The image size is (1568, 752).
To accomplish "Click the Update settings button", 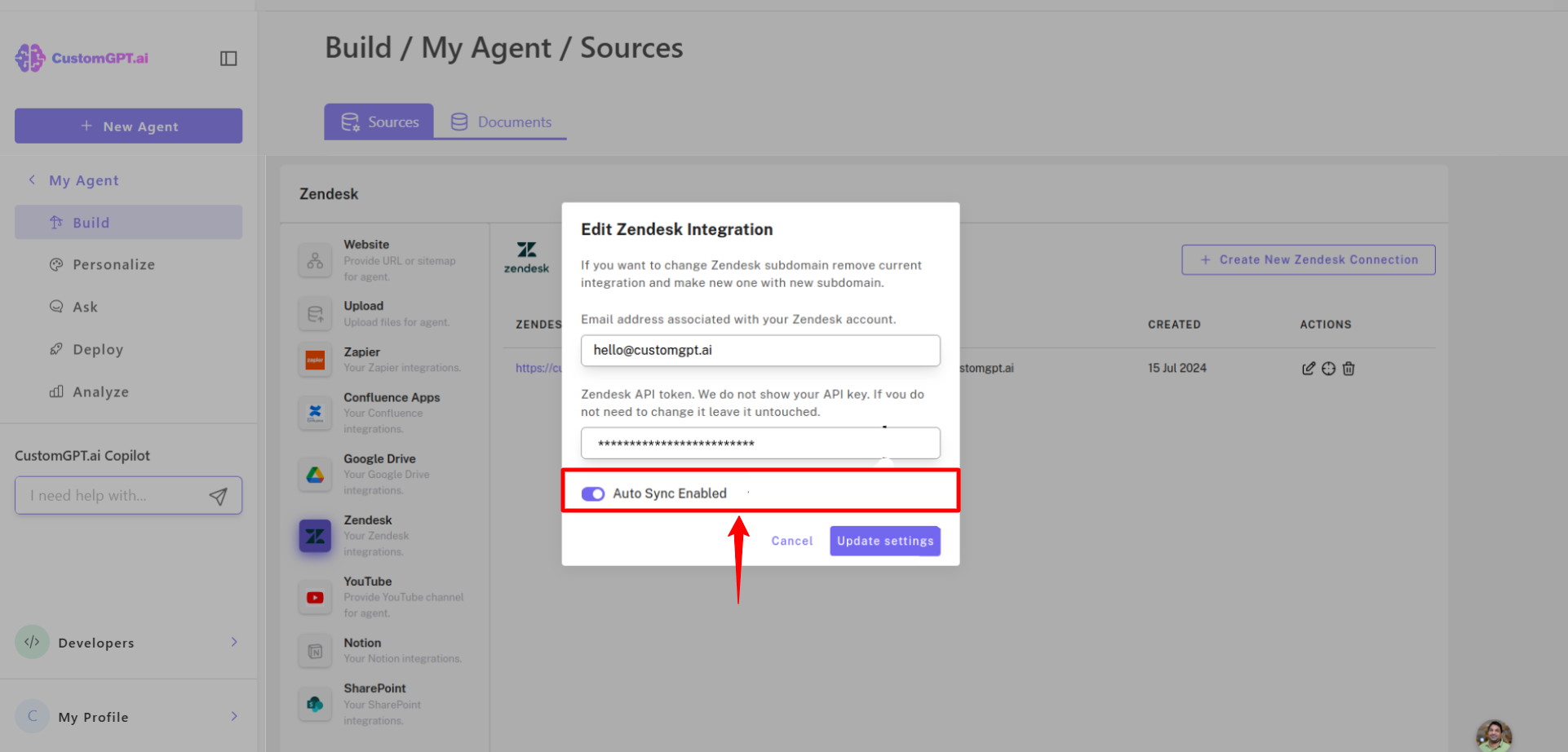I will point(885,541).
